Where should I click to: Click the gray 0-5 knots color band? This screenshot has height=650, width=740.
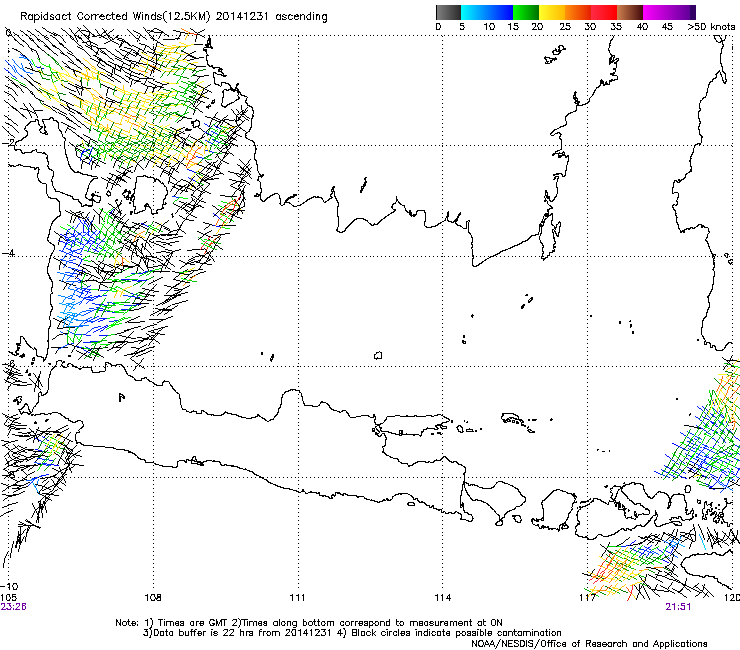point(448,12)
